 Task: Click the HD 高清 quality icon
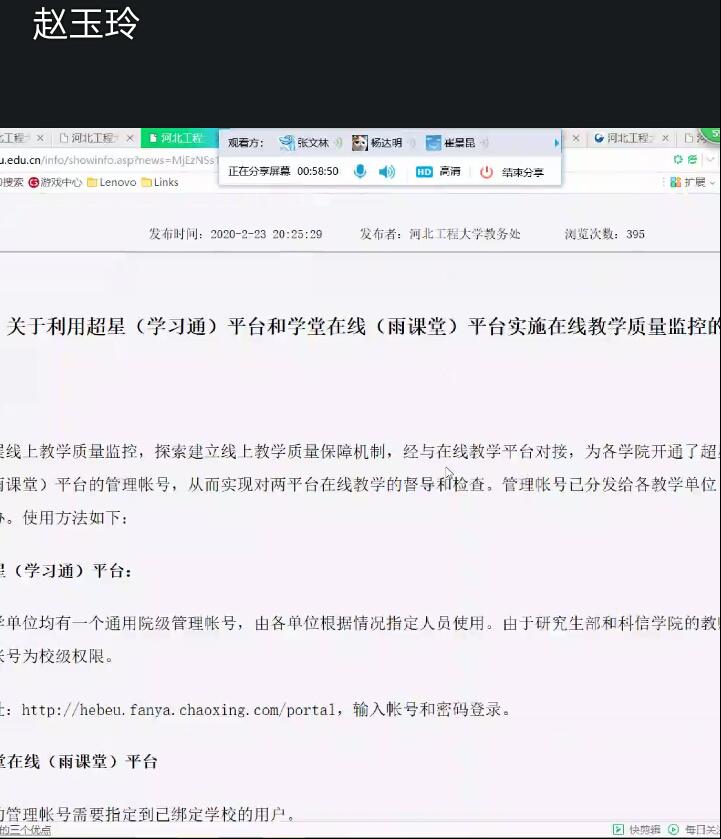(x=424, y=172)
